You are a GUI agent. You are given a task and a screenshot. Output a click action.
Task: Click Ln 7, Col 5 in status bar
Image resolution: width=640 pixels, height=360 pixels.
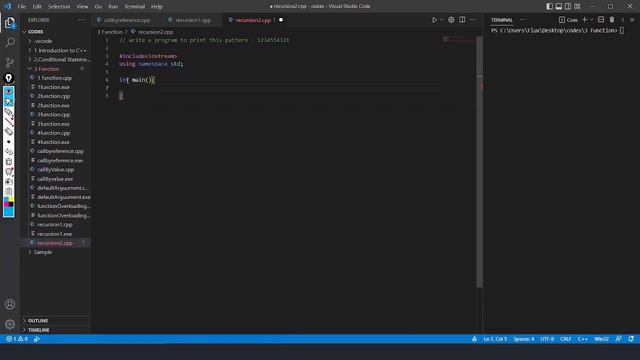495,339
